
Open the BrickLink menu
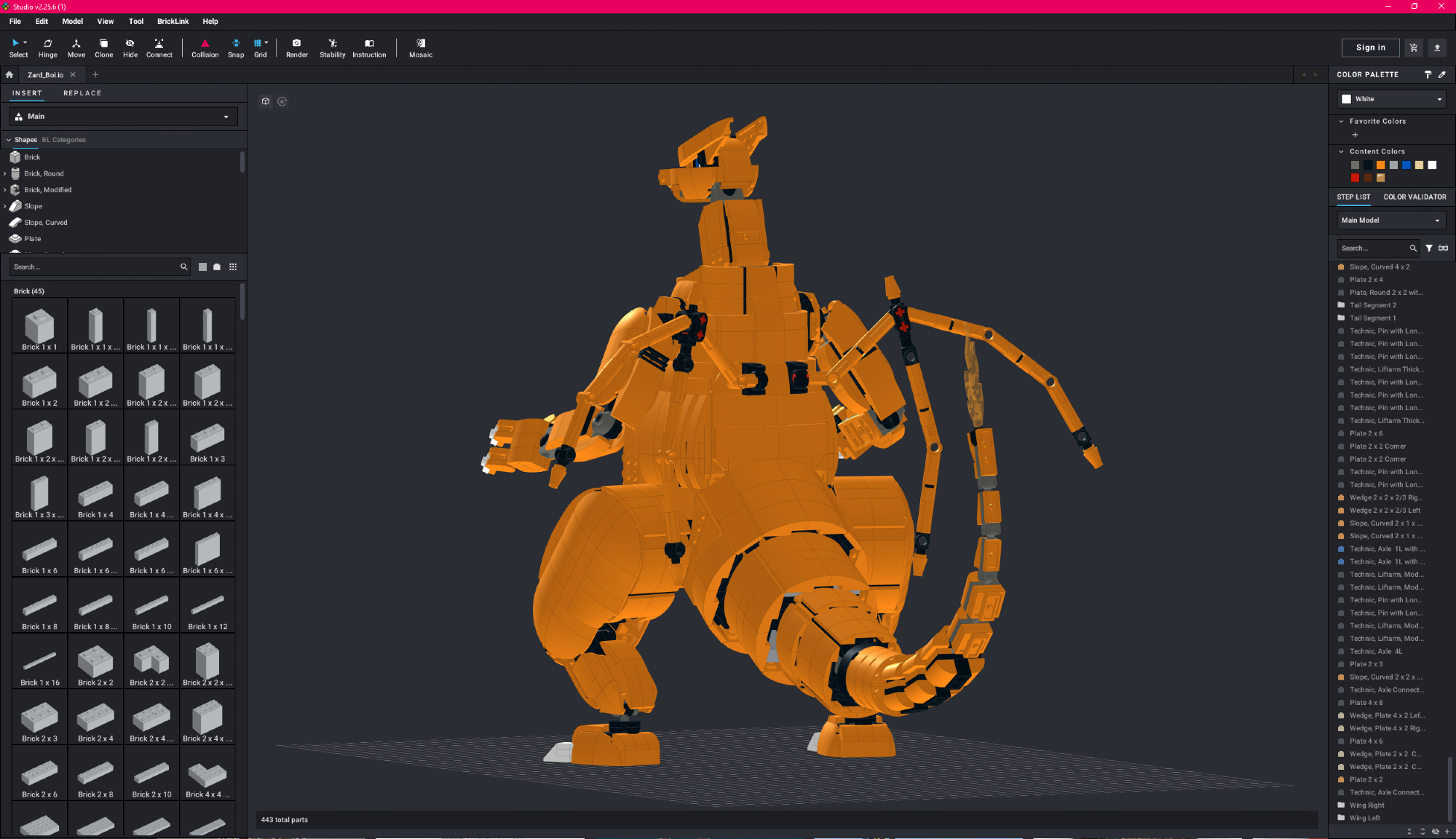point(173,21)
